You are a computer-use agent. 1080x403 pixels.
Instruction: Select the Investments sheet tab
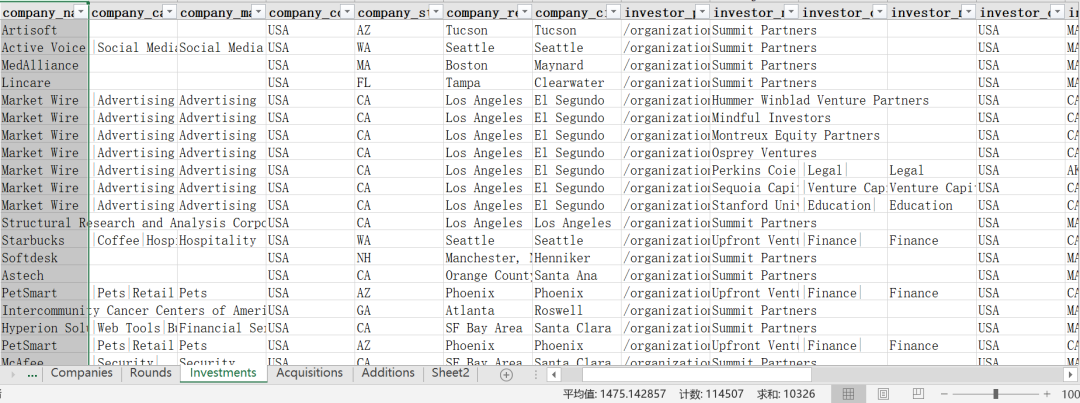[x=223, y=373]
